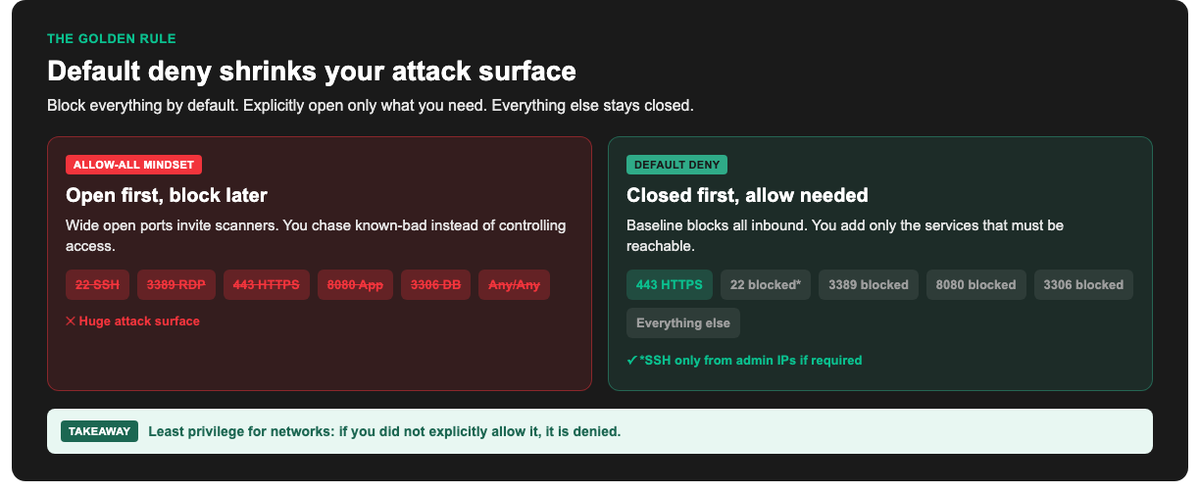Image resolution: width=1200 pixels, height=493 pixels.
Task: Click 'Least privilege for networks' takeaway sentence
Action: click(x=385, y=432)
